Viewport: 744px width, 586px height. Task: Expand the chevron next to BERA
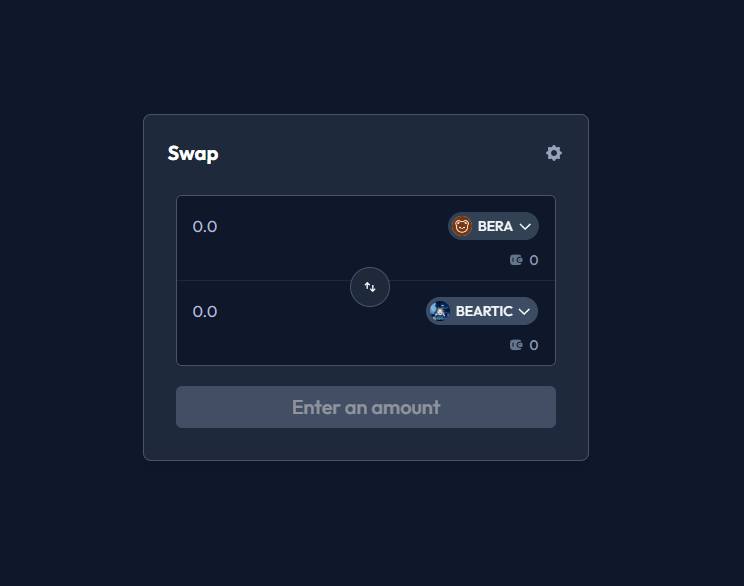click(x=525, y=227)
